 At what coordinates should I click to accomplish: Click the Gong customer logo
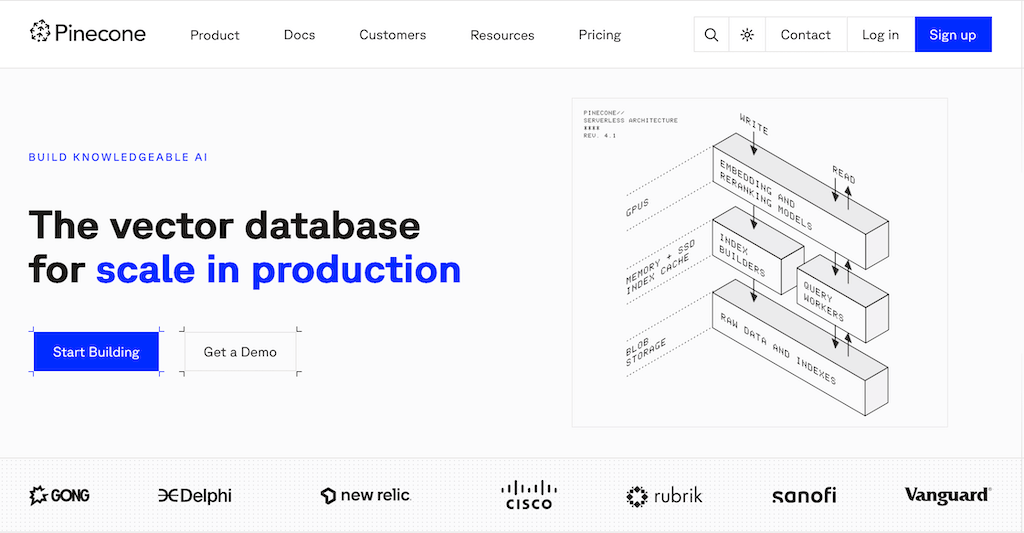tap(59, 495)
